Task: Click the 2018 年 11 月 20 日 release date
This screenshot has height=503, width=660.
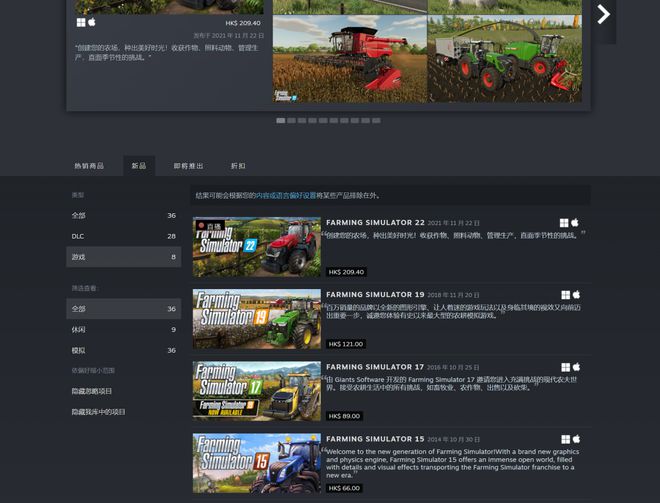Action: (454, 295)
